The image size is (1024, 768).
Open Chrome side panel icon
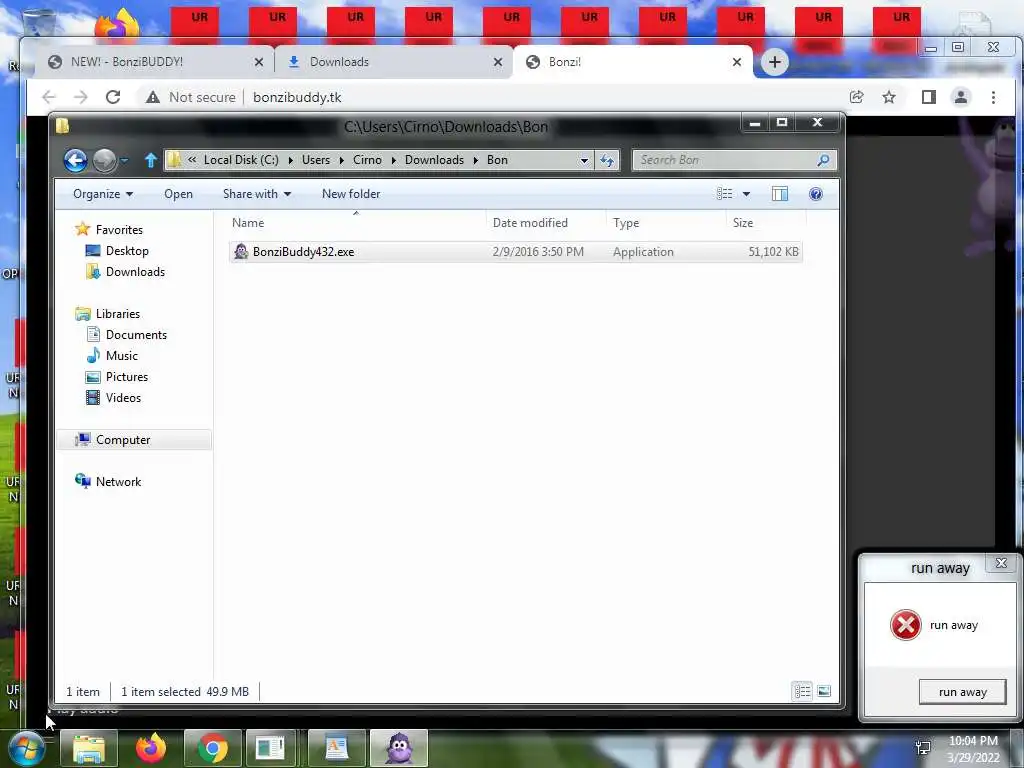point(929,97)
